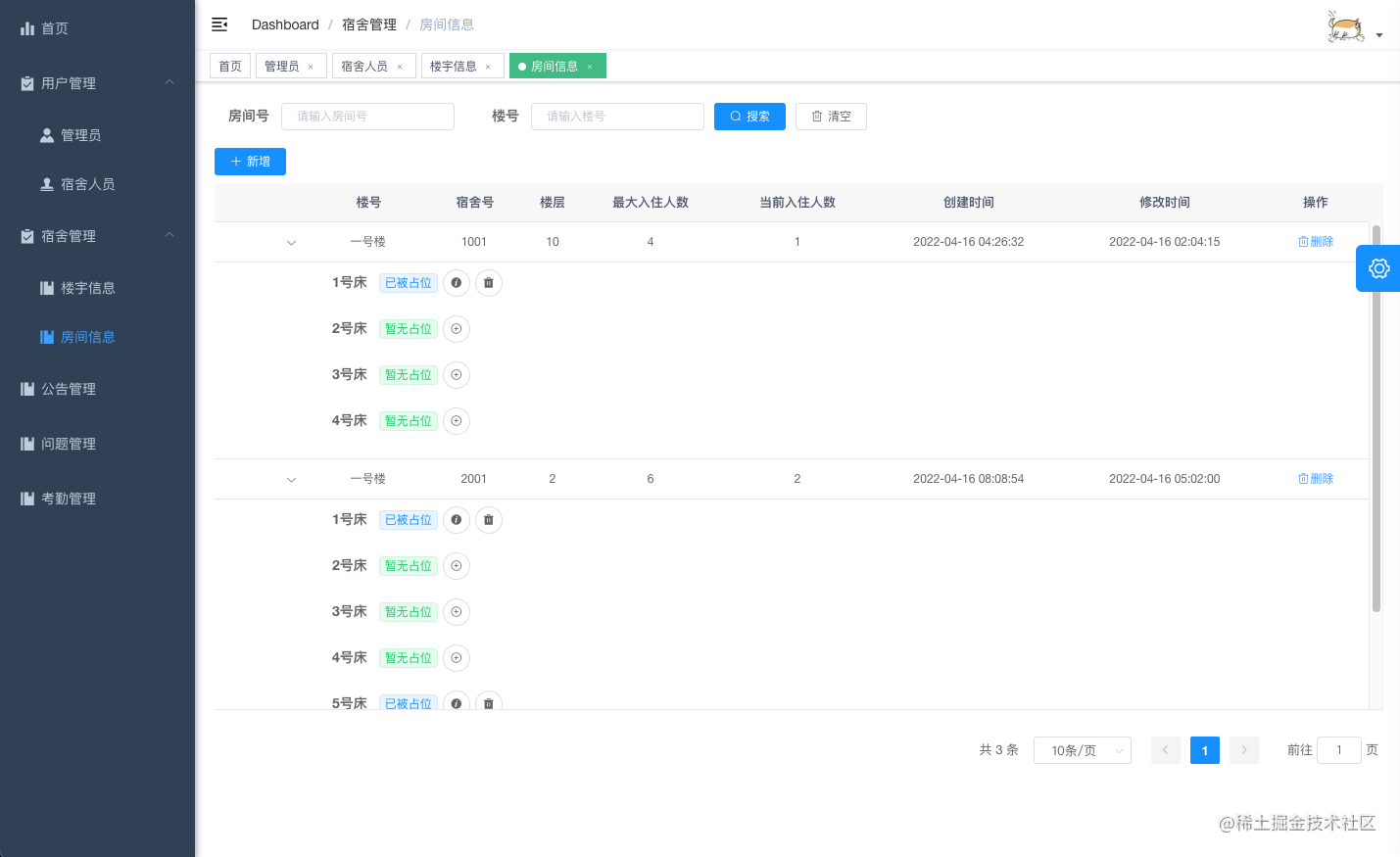Close the 楼宇信息 tab

(x=488, y=67)
